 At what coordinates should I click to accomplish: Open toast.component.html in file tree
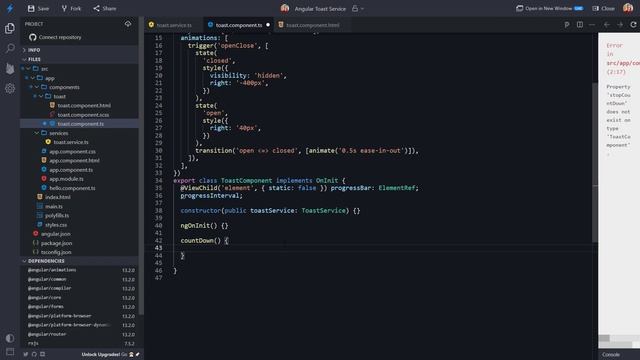[84, 105]
